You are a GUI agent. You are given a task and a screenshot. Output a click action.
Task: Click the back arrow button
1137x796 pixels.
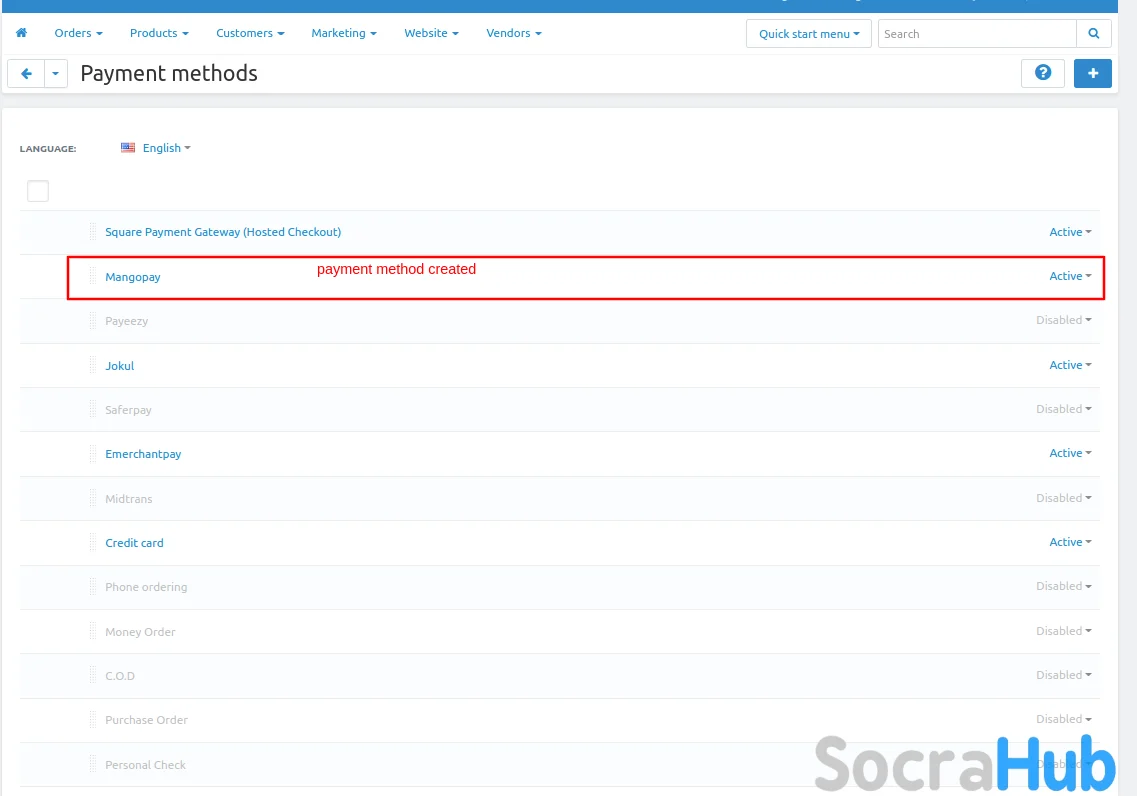[26, 74]
